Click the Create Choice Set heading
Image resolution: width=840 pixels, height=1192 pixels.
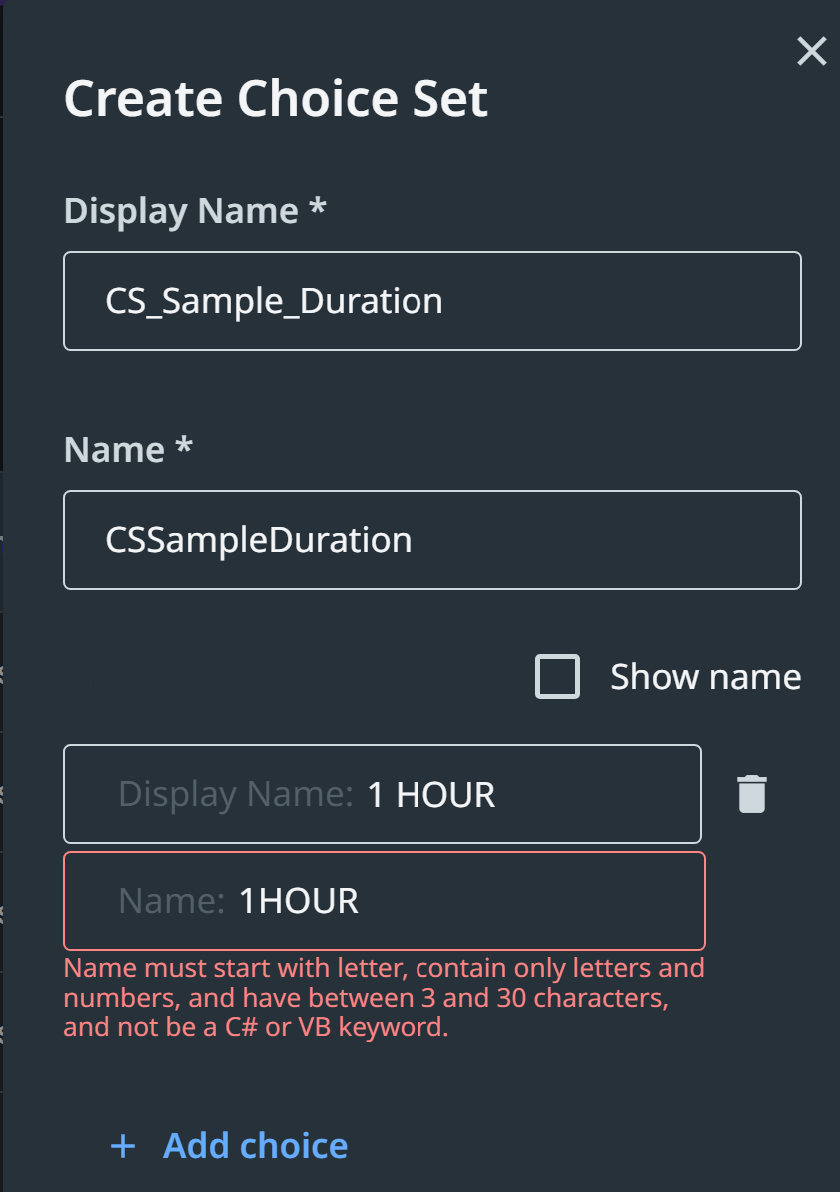276,100
